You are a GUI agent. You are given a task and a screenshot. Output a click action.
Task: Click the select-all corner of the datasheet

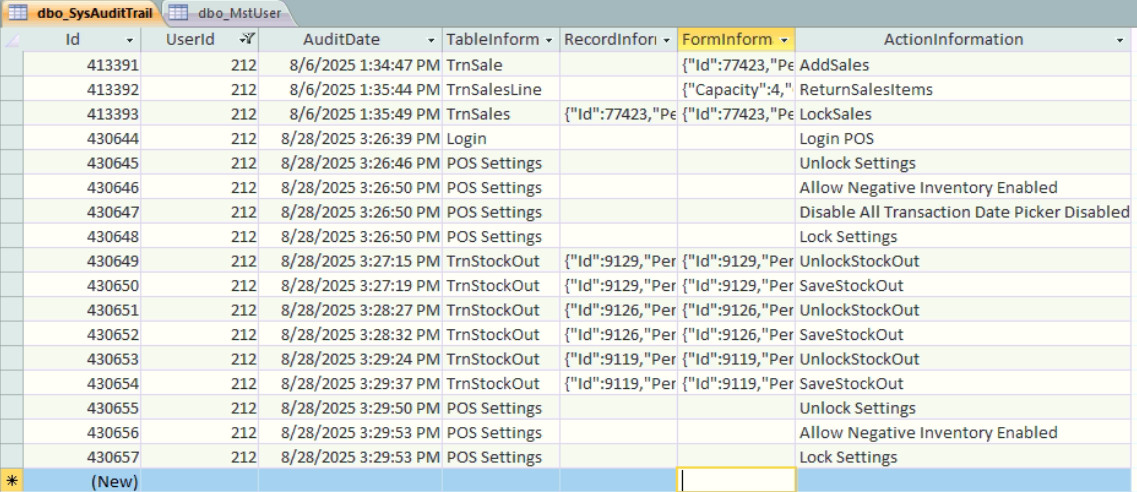pyautogui.click(x=11, y=40)
